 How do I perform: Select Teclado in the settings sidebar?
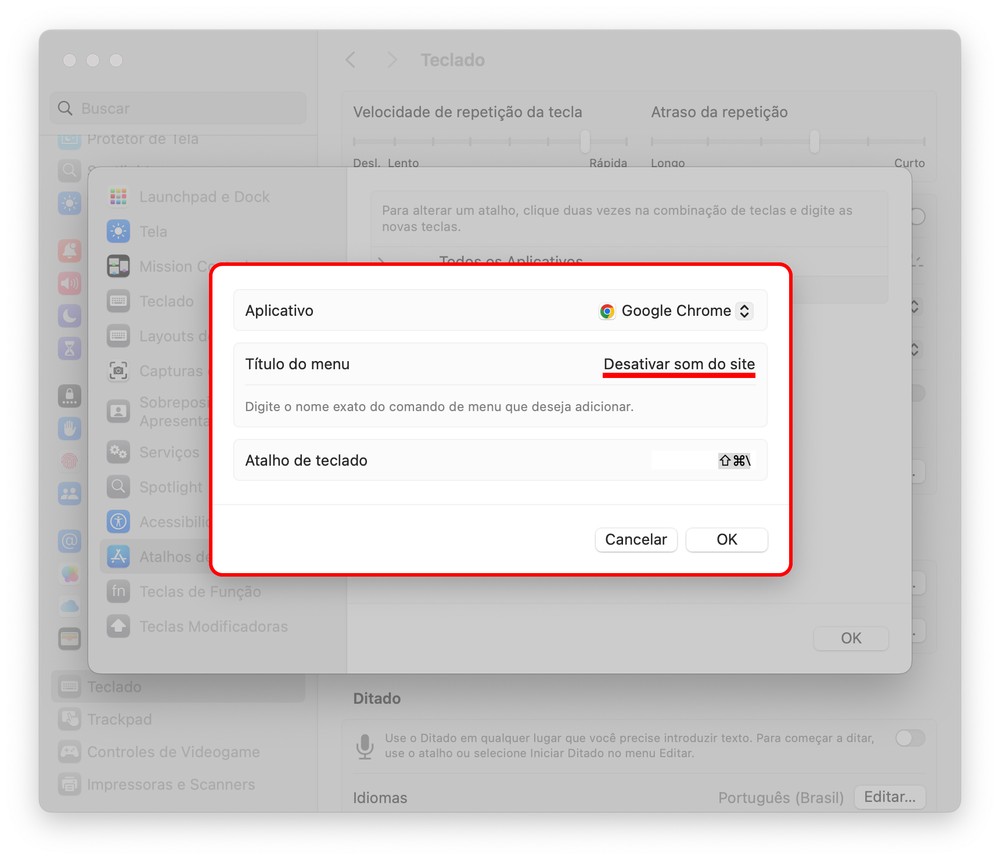tap(114, 687)
